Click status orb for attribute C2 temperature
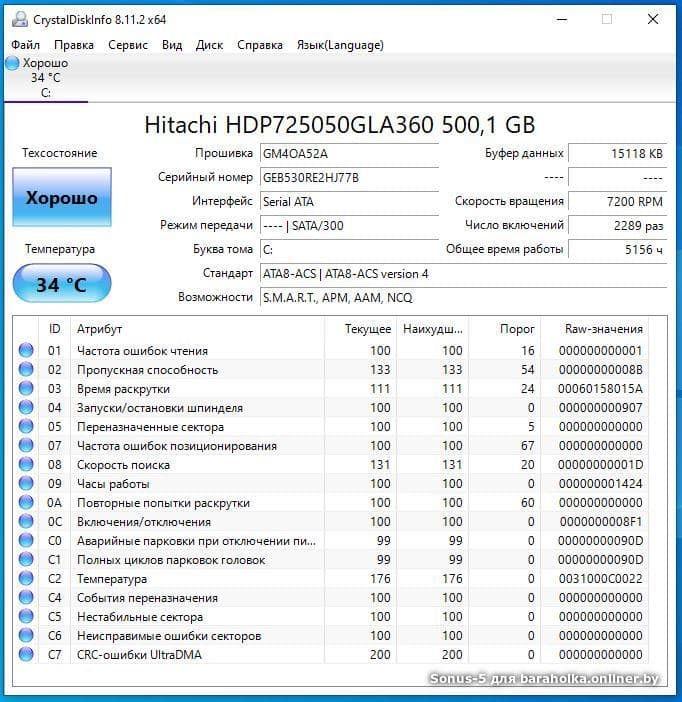The height and width of the screenshot is (702, 682). [26, 578]
